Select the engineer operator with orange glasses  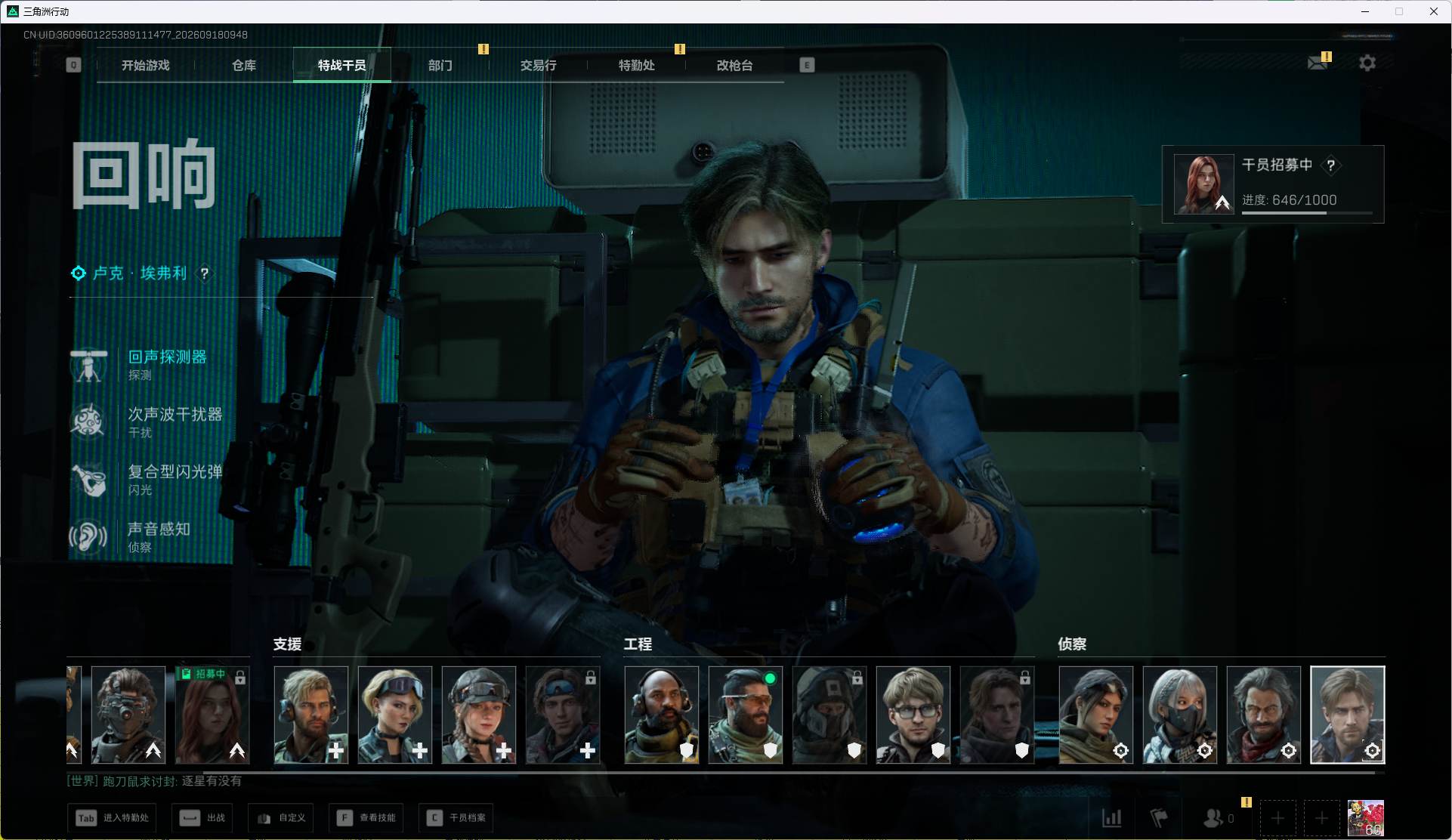(x=746, y=715)
